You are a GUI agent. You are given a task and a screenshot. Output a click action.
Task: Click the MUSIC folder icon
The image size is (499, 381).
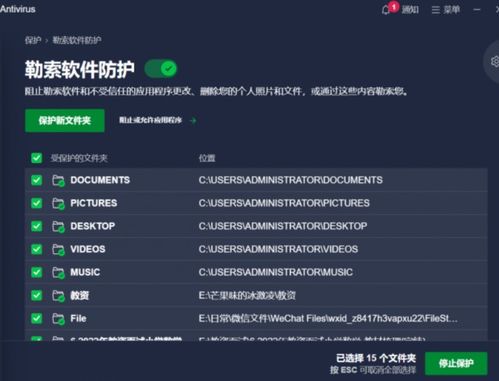click(58, 272)
